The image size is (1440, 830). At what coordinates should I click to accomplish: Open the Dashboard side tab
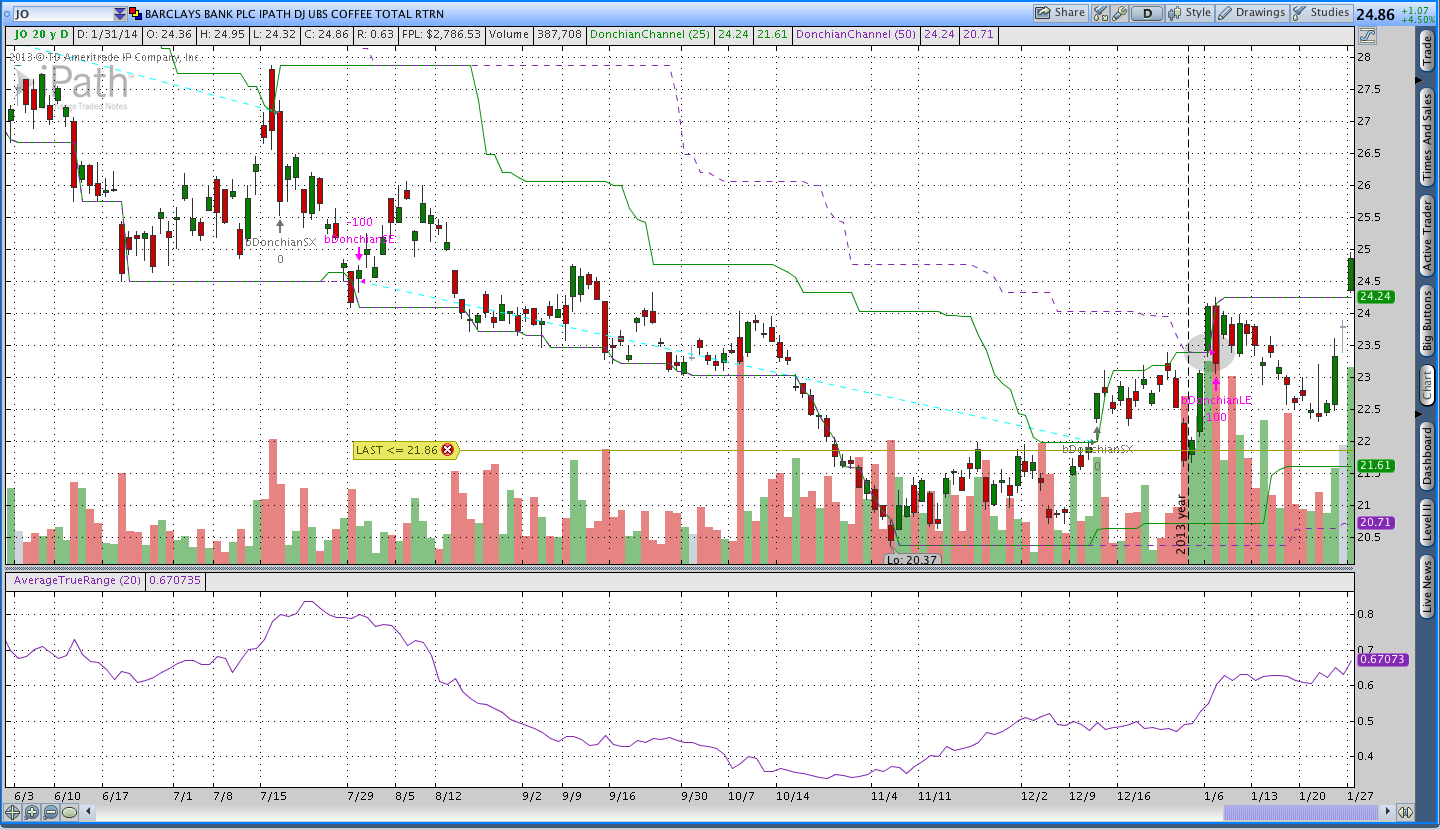click(1427, 456)
